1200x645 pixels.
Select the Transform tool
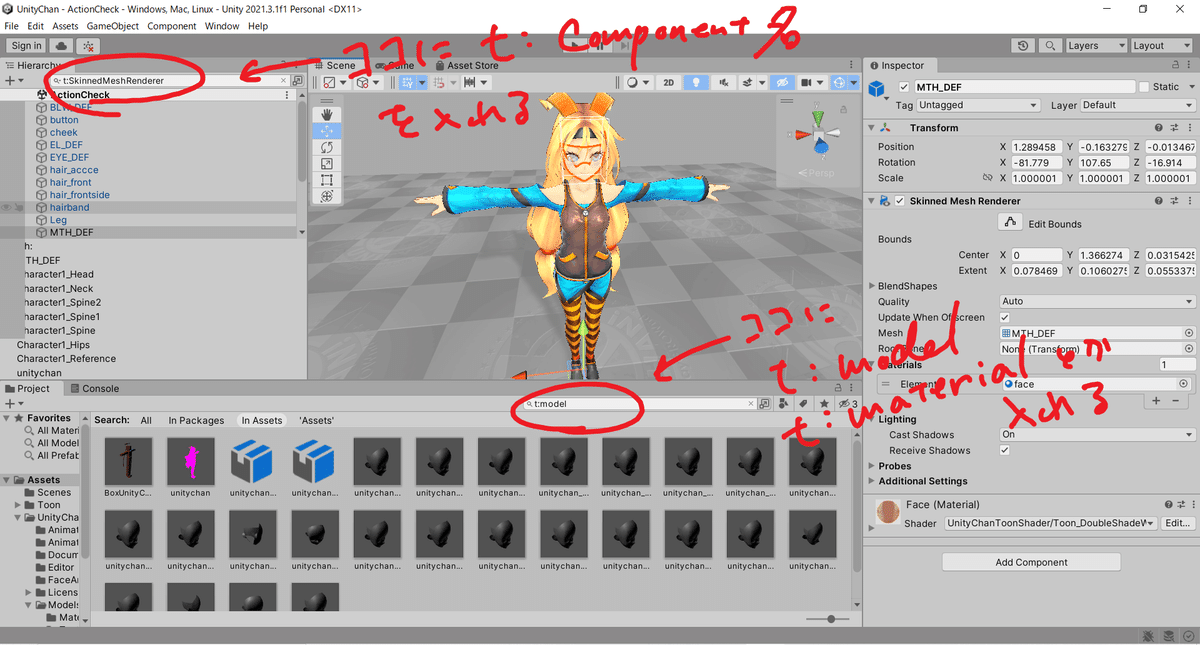pos(326,196)
